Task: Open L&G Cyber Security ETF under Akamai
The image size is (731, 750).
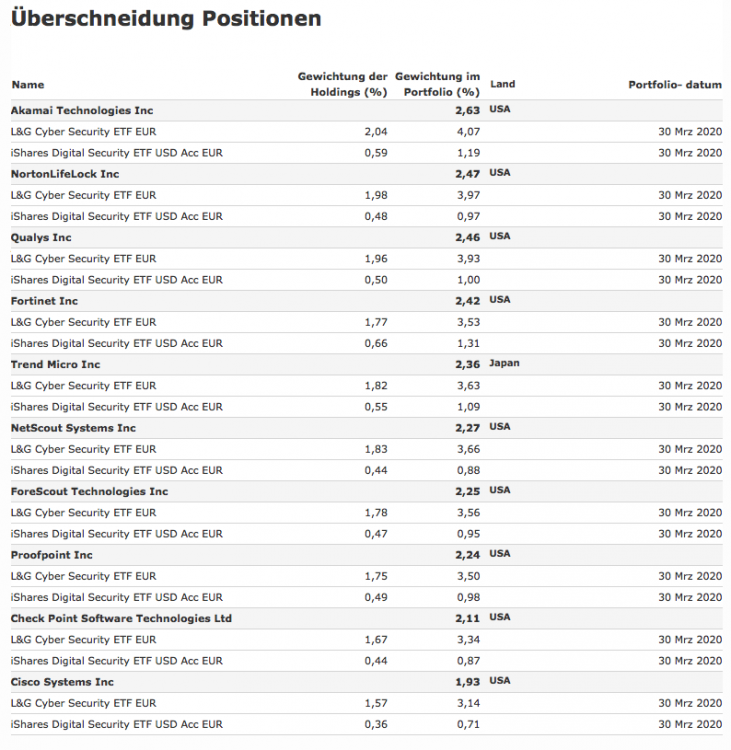Action: pos(83,131)
